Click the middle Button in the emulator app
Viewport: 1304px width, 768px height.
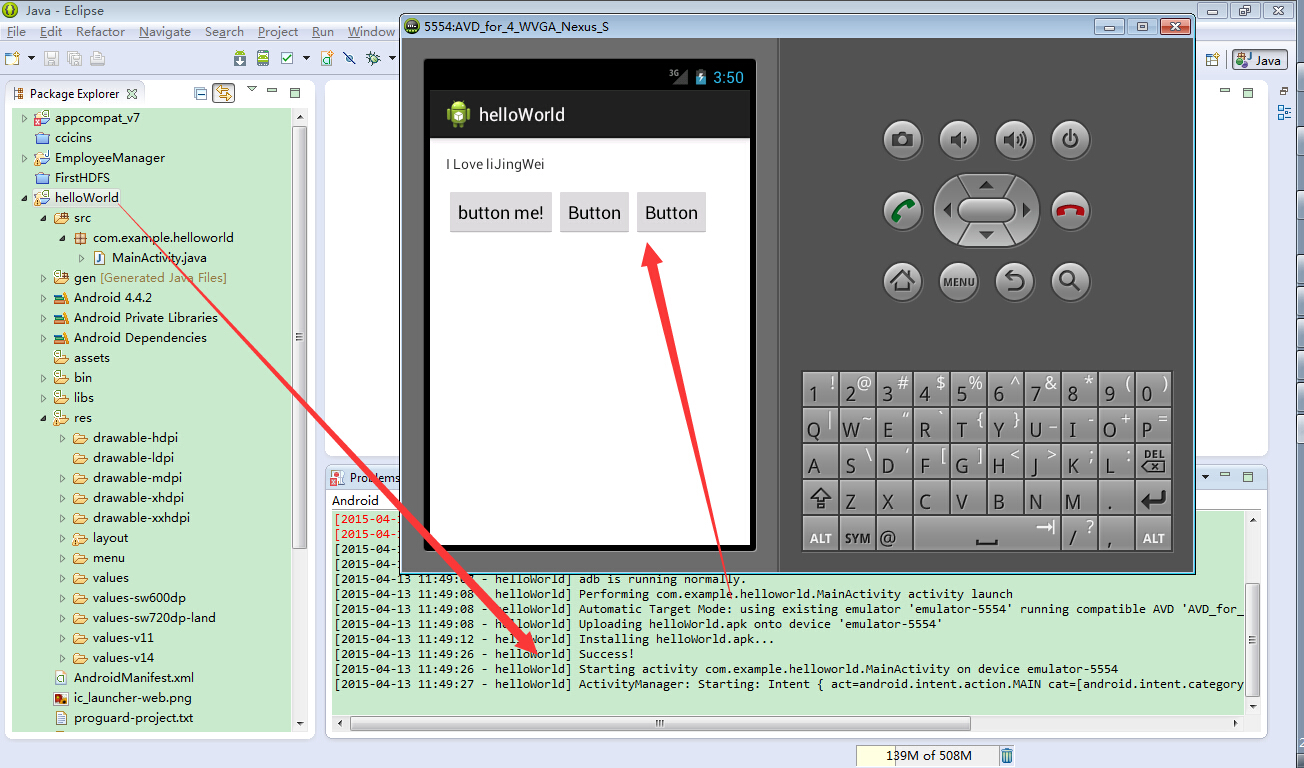point(594,212)
